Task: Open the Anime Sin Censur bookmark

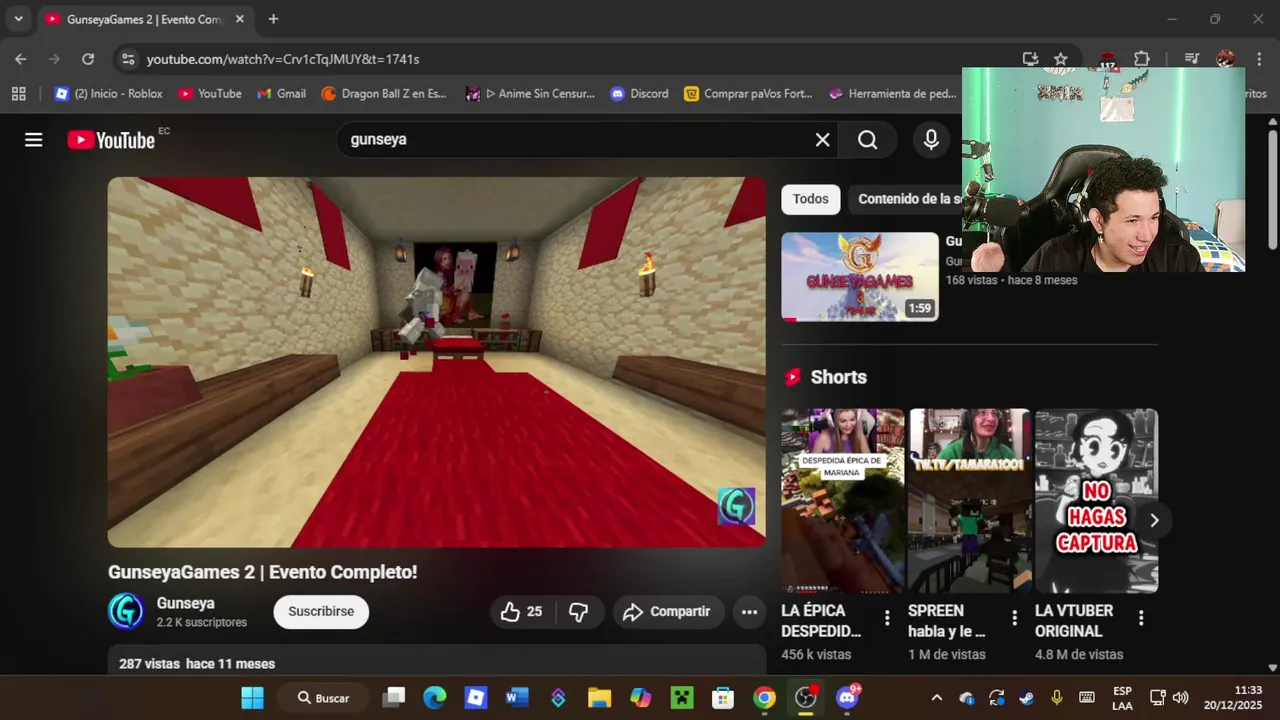Action: (531, 94)
